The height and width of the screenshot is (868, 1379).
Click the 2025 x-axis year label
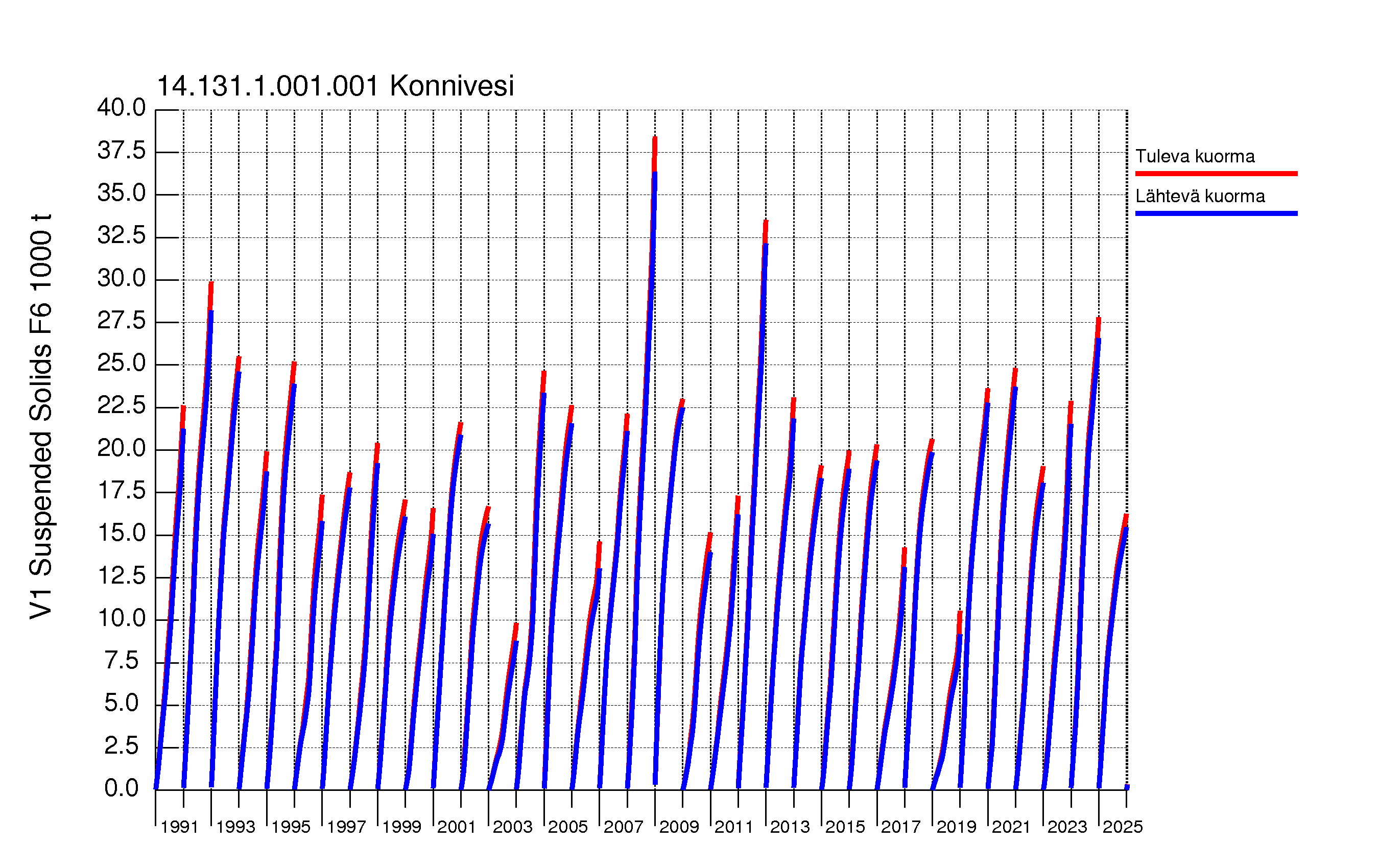click(x=1123, y=827)
